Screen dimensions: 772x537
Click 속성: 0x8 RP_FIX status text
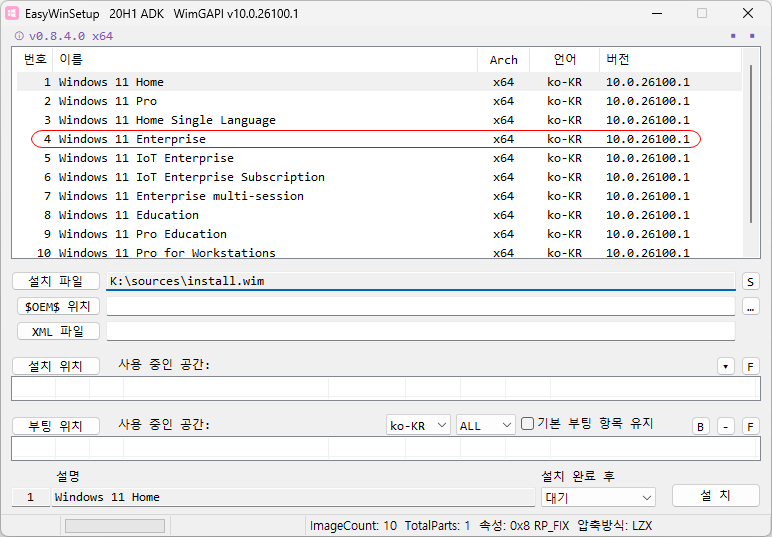coord(524,526)
